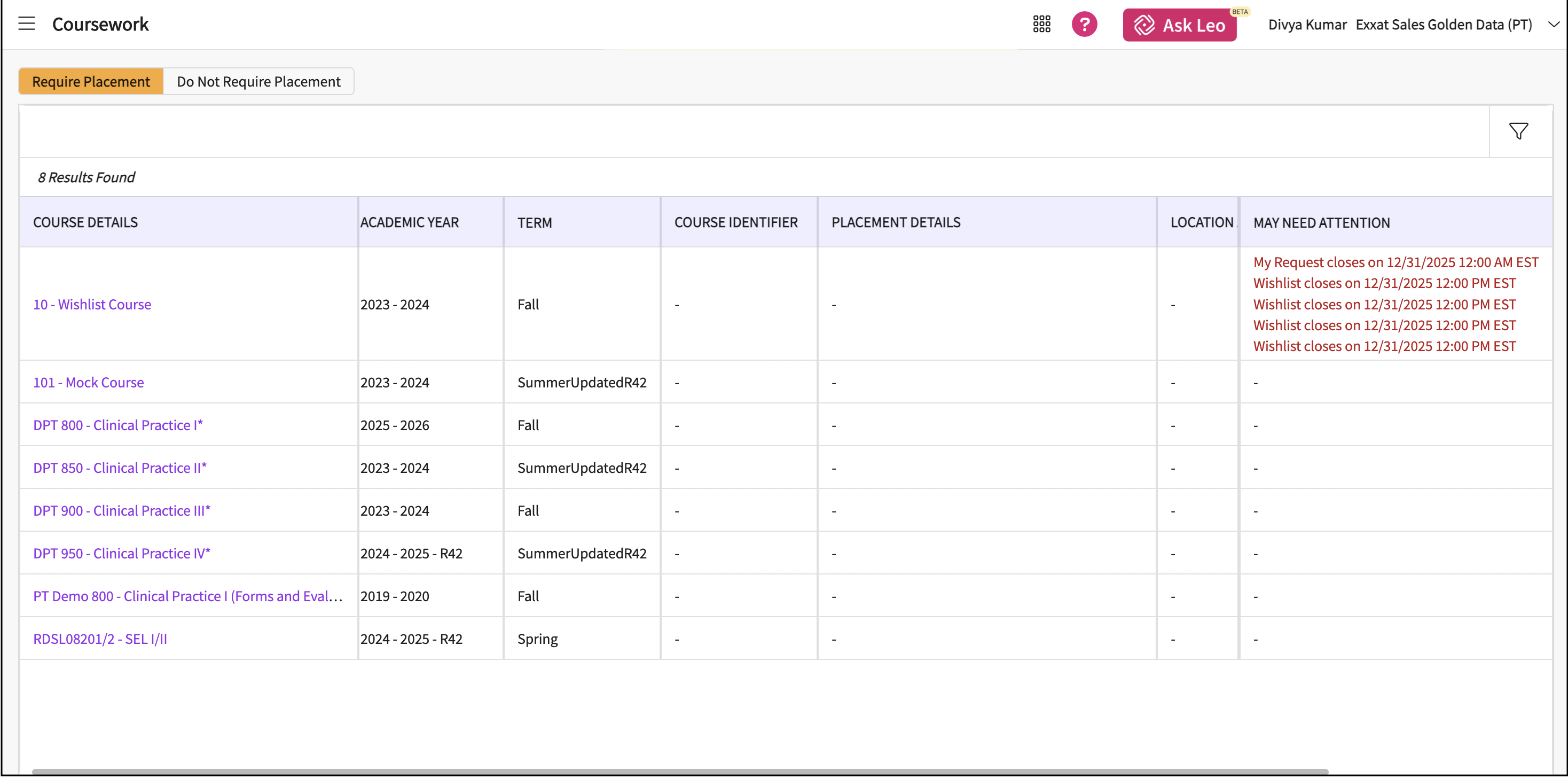This screenshot has height=777, width=1568.
Task: Switch to Do Not Require Placement tab
Action: (258, 81)
